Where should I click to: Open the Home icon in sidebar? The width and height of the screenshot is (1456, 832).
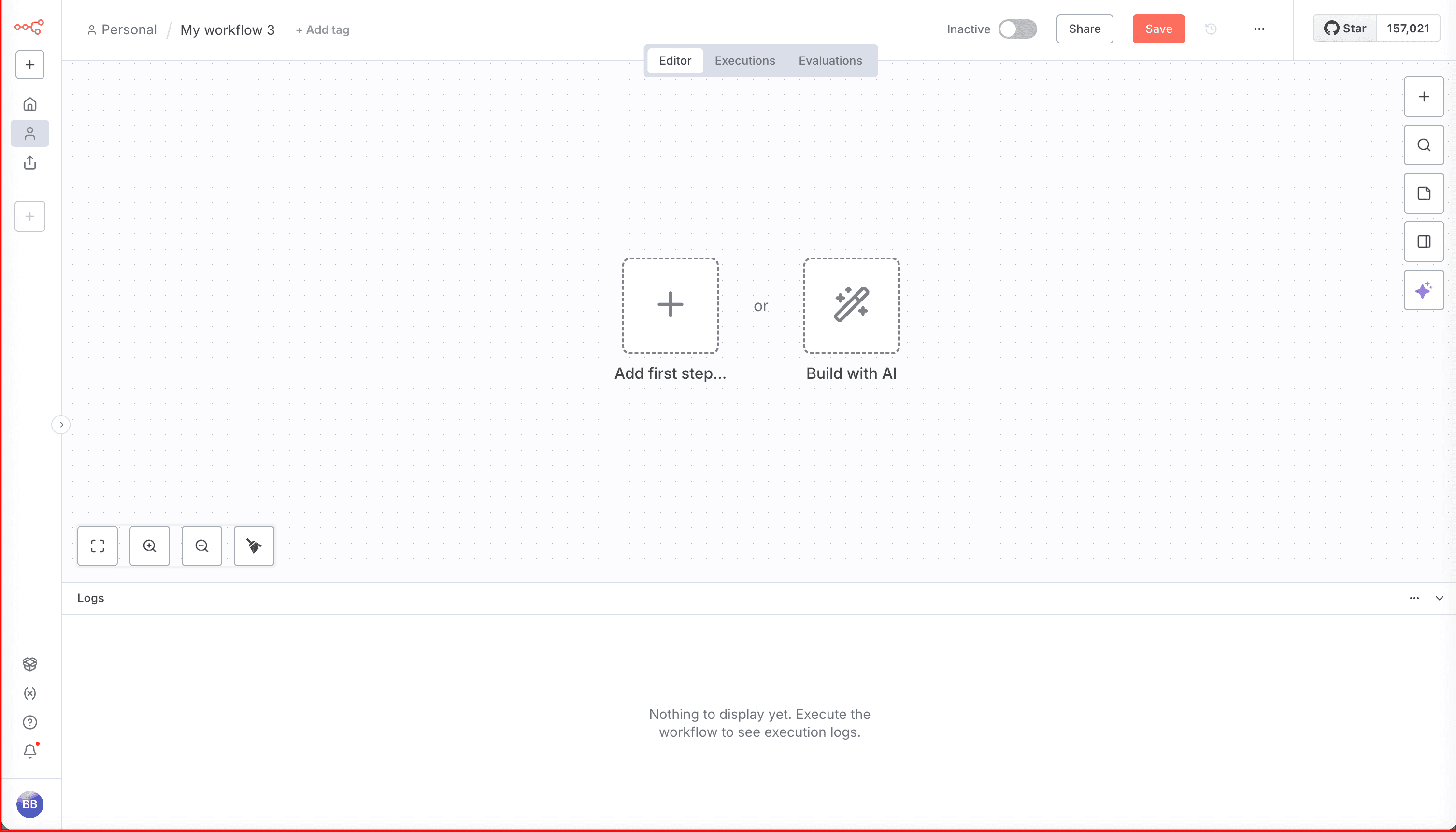[29, 103]
